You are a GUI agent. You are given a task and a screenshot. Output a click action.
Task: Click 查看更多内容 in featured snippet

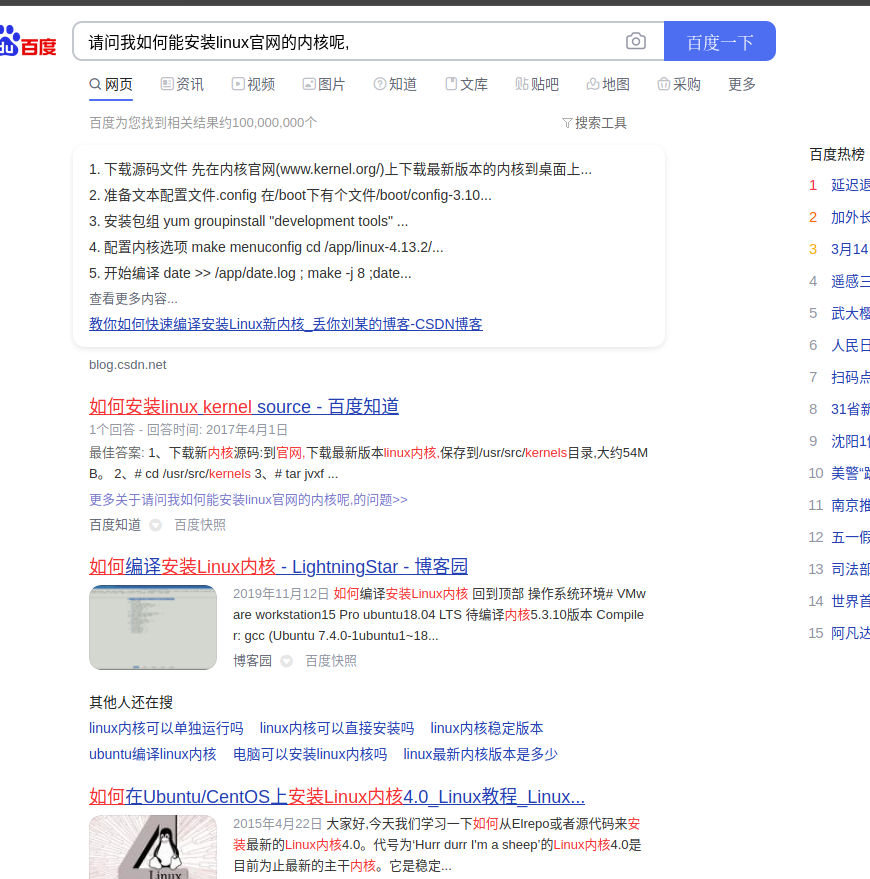point(133,299)
